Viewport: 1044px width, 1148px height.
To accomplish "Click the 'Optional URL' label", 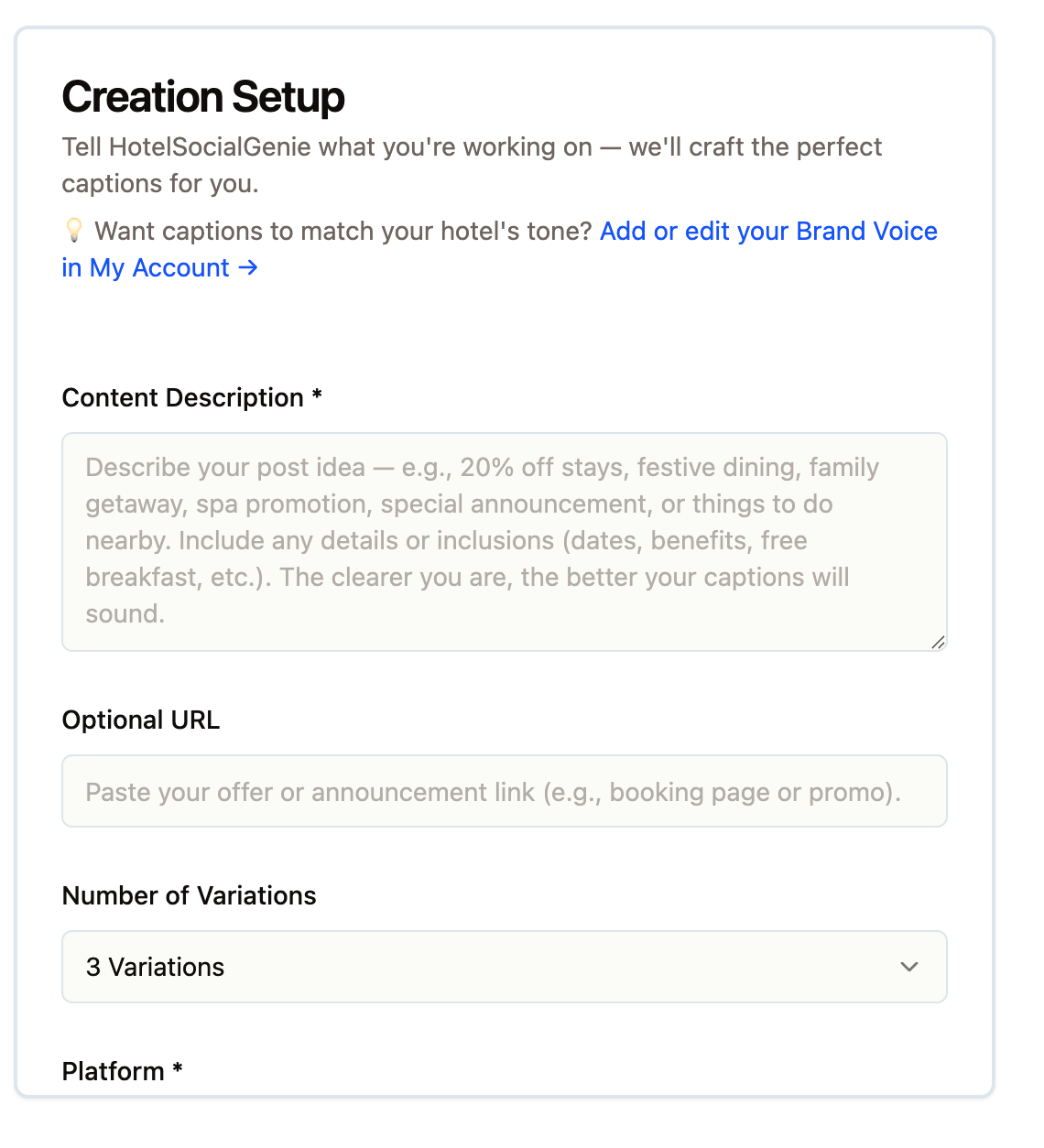I will [x=141, y=720].
